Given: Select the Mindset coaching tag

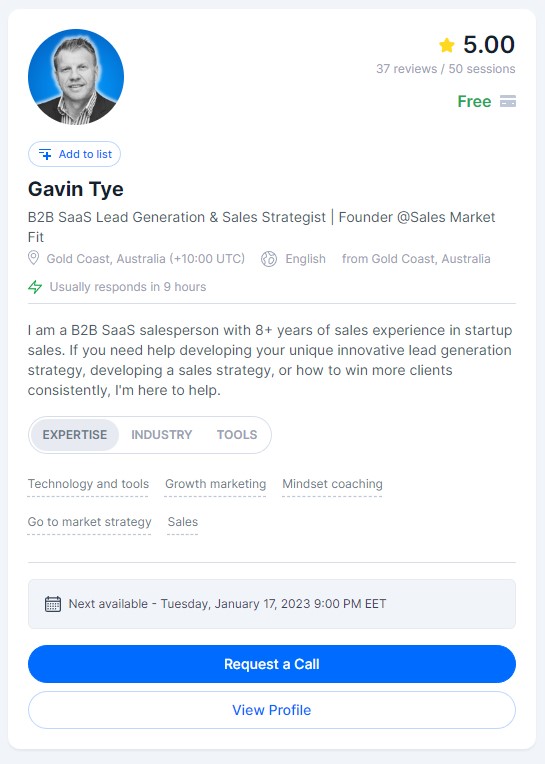Looking at the screenshot, I should (332, 484).
